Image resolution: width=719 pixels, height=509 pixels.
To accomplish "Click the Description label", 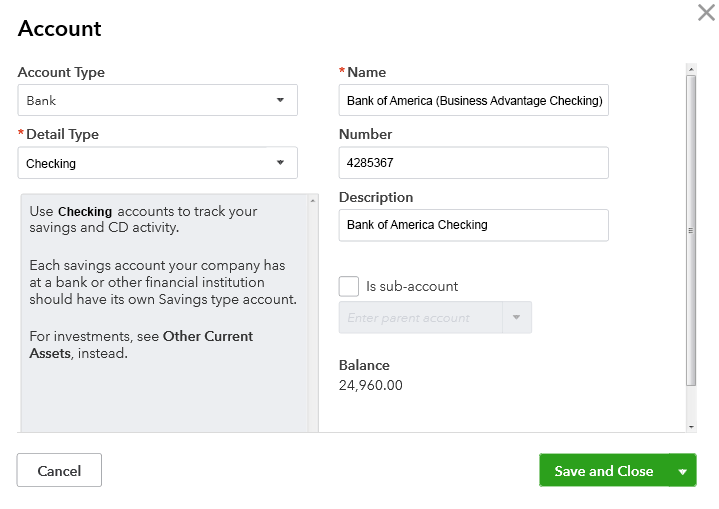I will coord(376,197).
